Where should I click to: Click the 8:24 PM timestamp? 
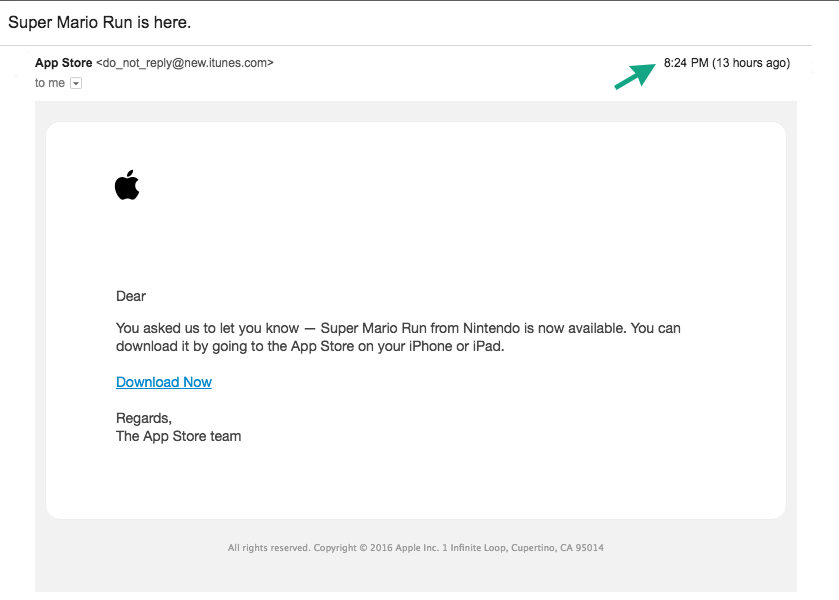(x=727, y=63)
